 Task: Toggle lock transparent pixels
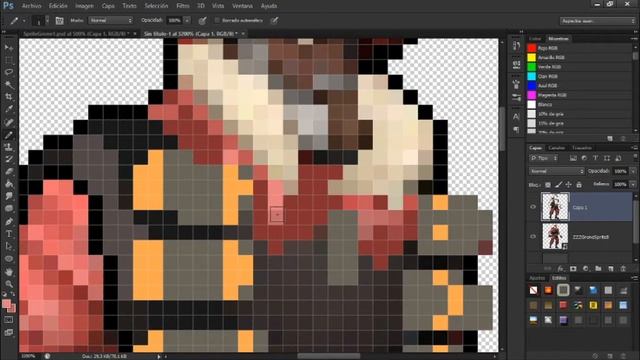coord(548,184)
